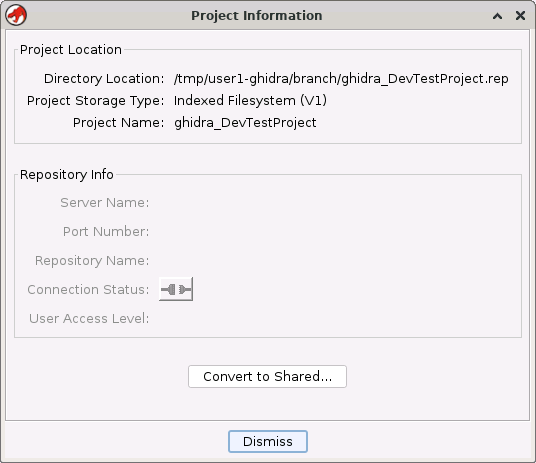Viewport: 536px width, 463px height.
Task: Click the User Access Level label
Action: click(x=89, y=318)
